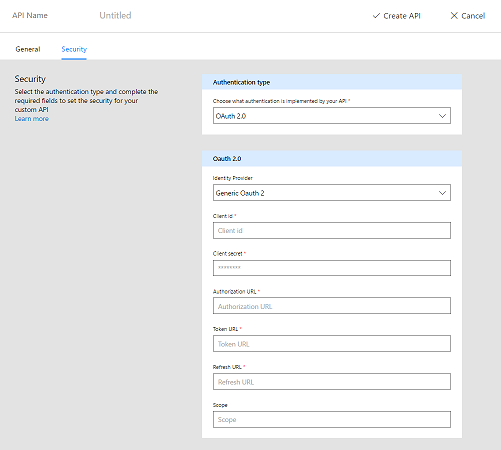The width and height of the screenshot is (501, 450).
Task: Click the Cancel button label
Action: tap(473, 16)
